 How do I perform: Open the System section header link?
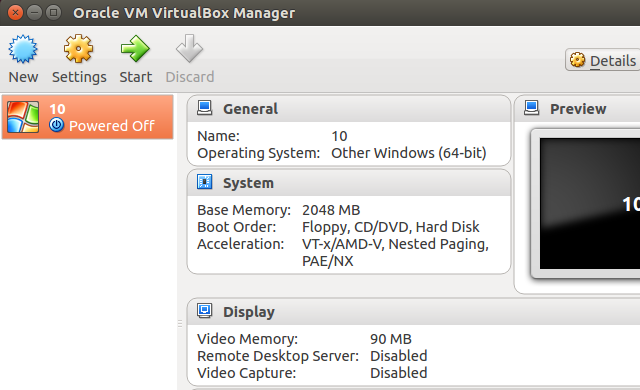[248, 183]
